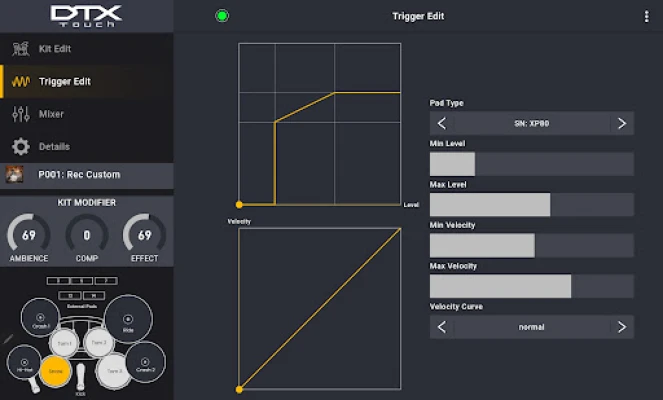Viewport: 663px width, 400px height.
Task: Select the Tom 2 pad
Action: coord(99,342)
